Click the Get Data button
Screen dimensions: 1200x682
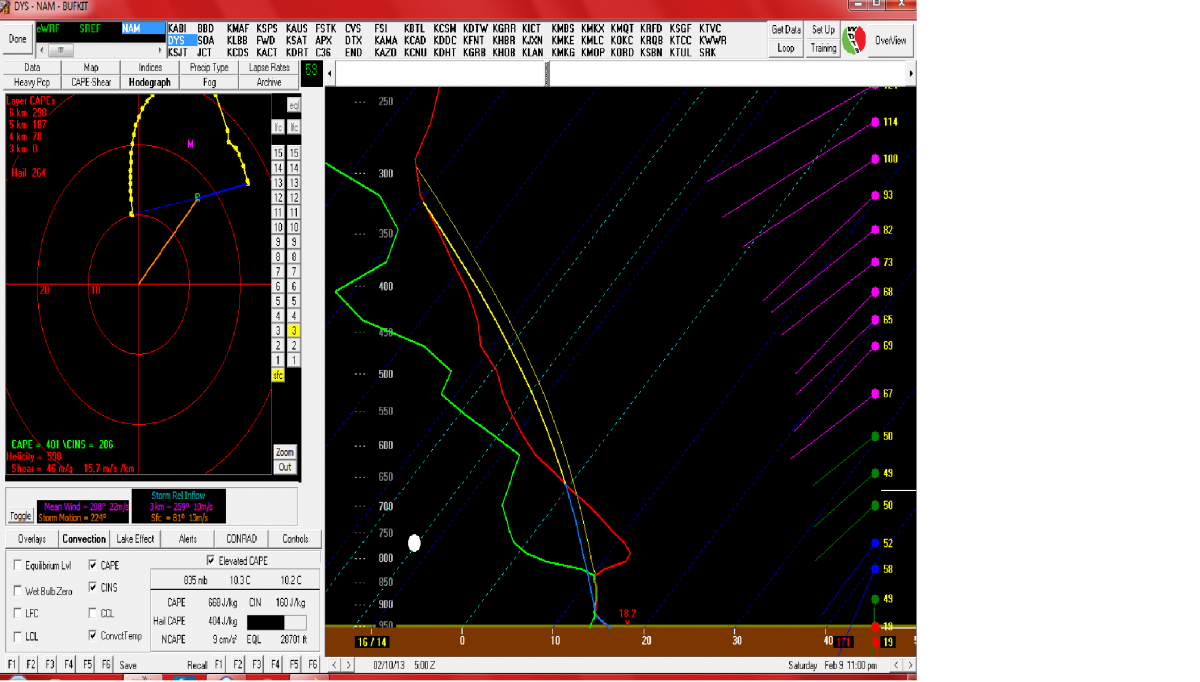point(786,30)
